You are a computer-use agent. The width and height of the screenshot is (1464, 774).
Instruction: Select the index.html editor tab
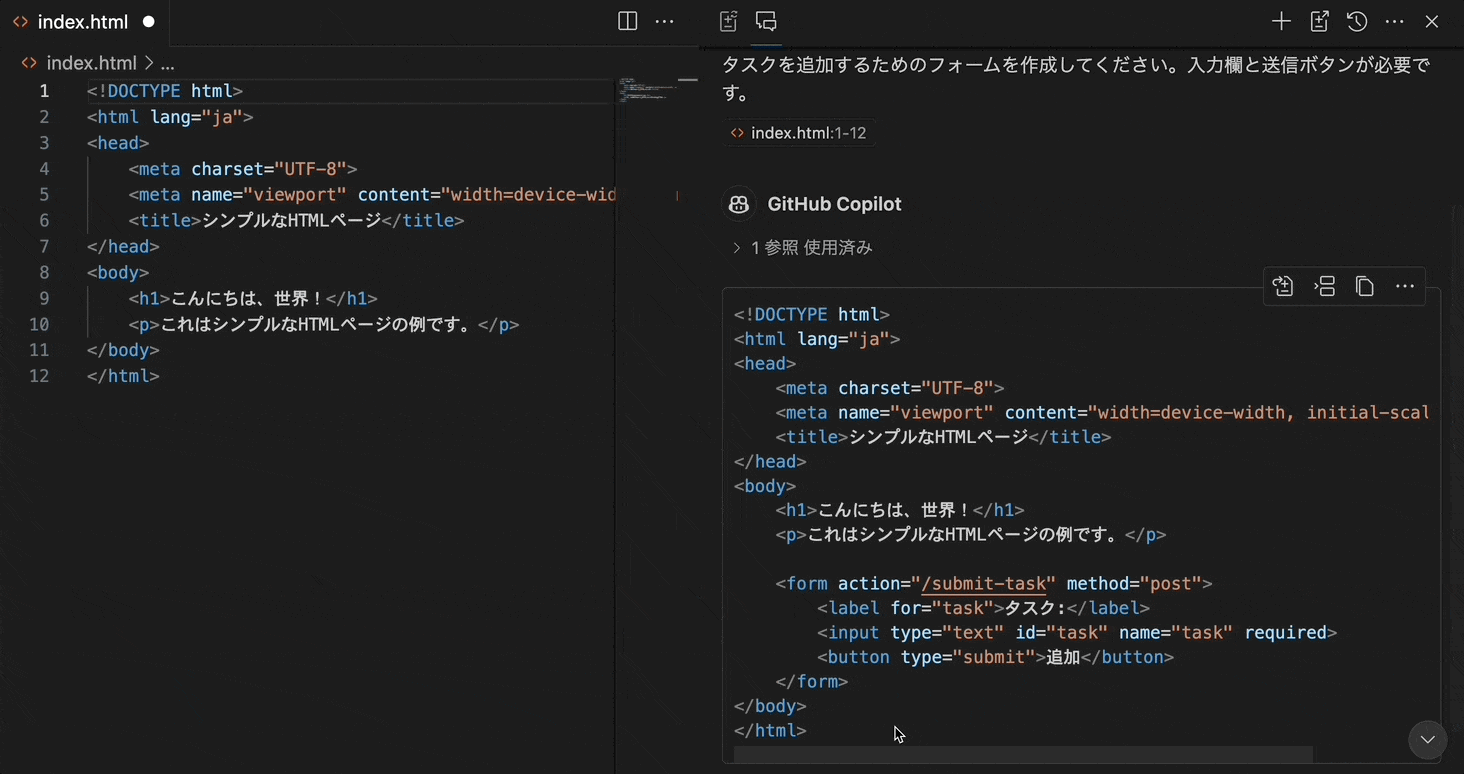click(x=84, y=22)
